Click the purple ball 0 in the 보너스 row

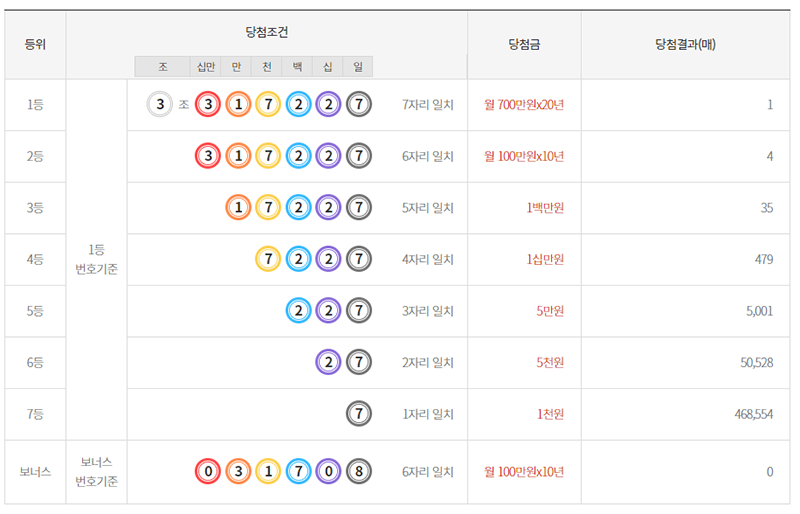point(329,472)
